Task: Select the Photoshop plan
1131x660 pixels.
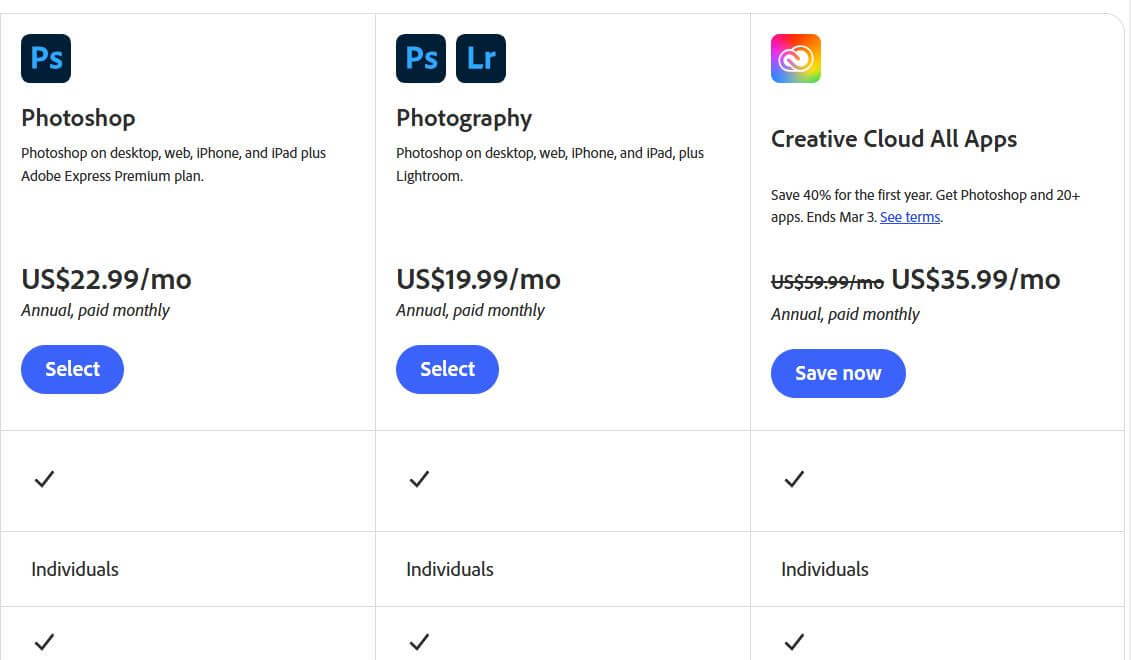Action: 72,369
